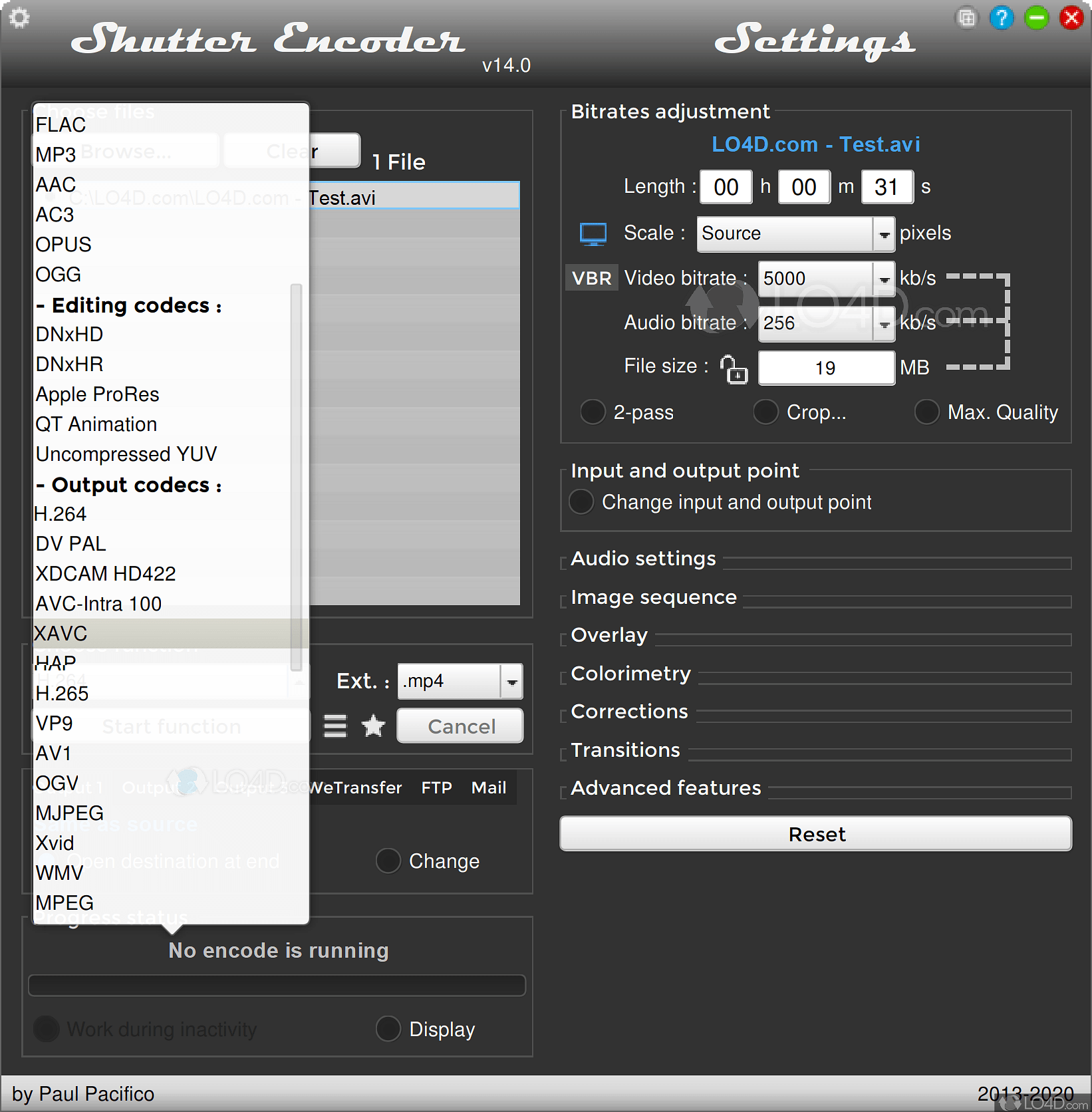Image resolution: width=1092 pixels, height=1112 pixels.
Task: Choose AC3 in the codec list
Action: (171, 214)
